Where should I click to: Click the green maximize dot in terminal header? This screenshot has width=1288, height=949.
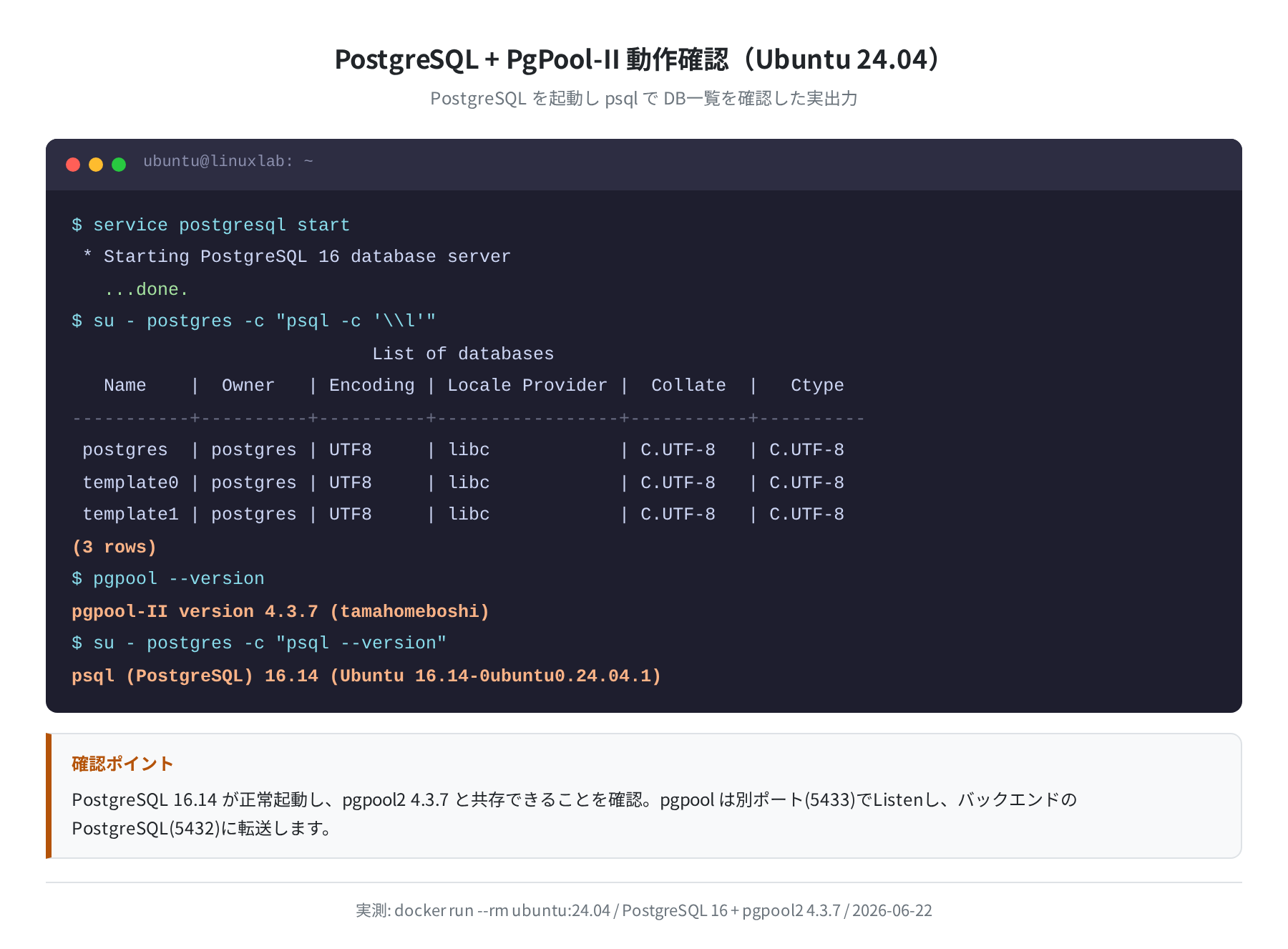point(119,165)
